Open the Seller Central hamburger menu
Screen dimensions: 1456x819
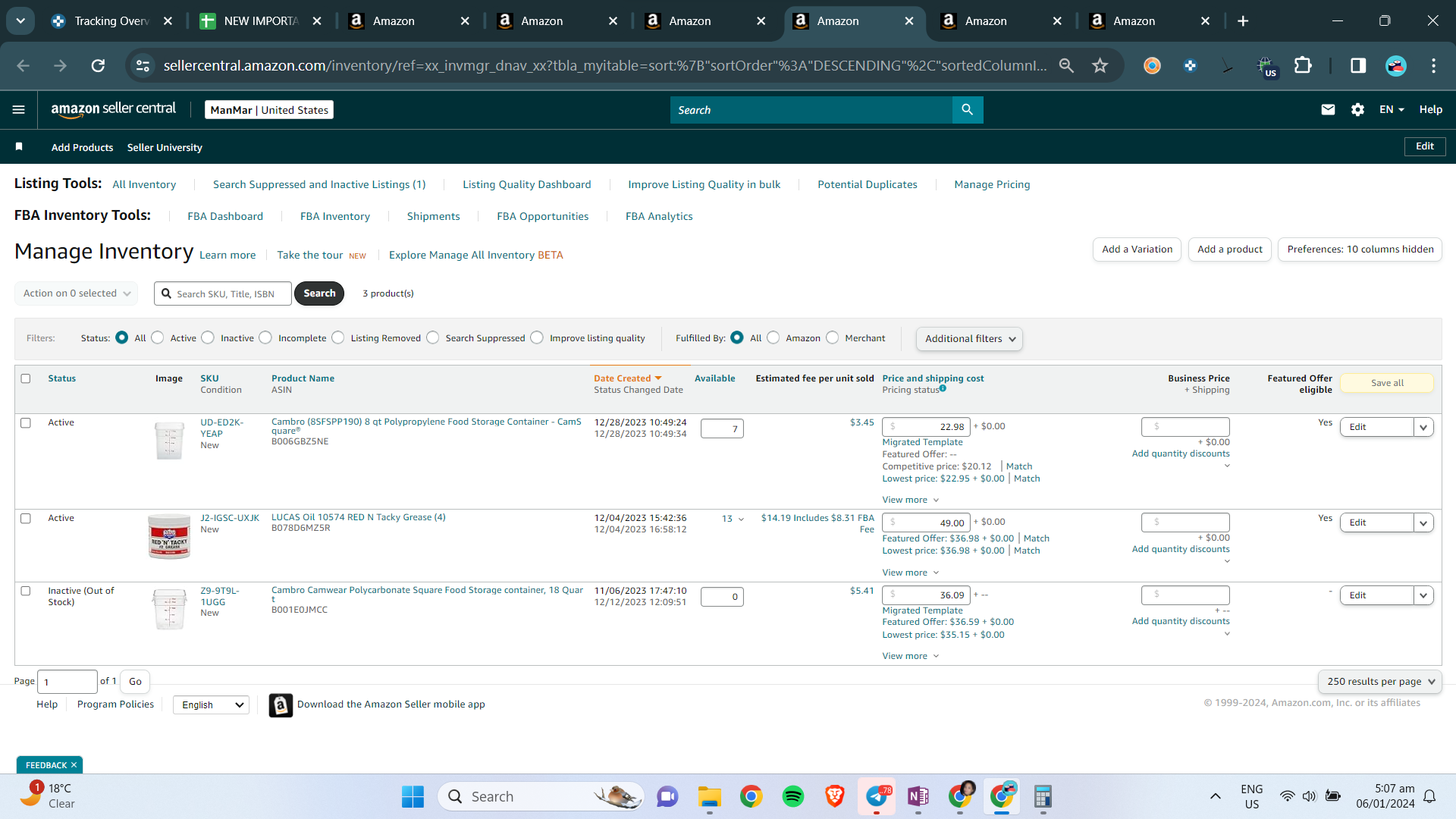[x=19, y=110]
